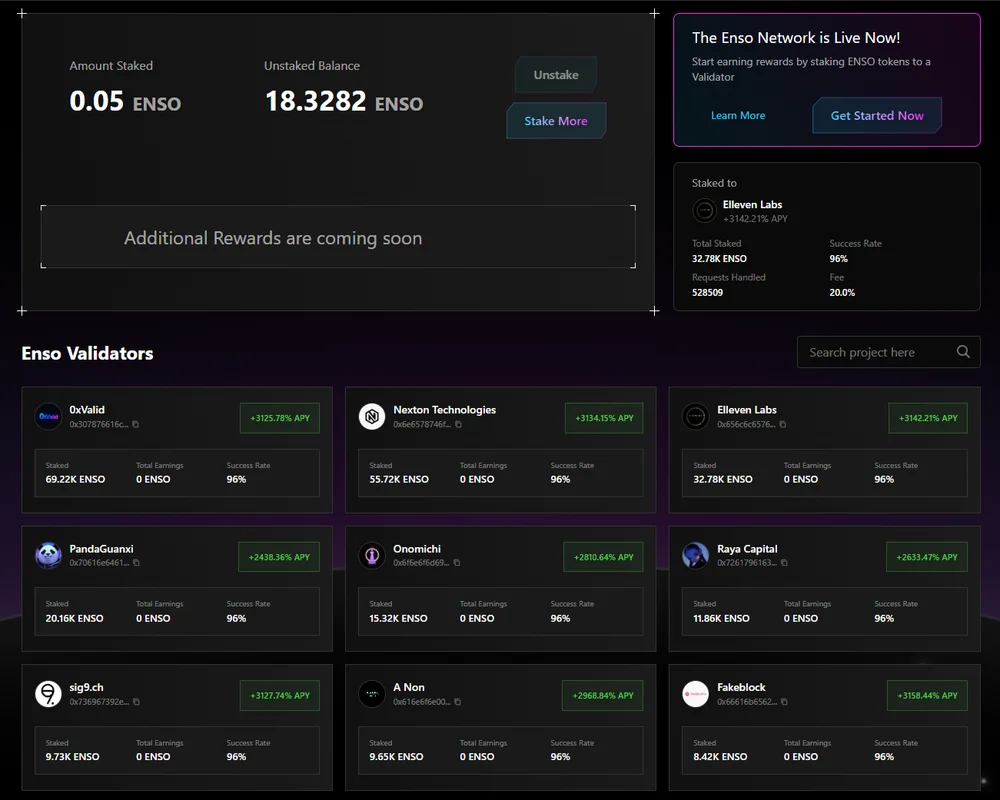1000x800 pixels.
Task: Select the A Non validator card
Action: pyautogui.click(x=501, y=728)
